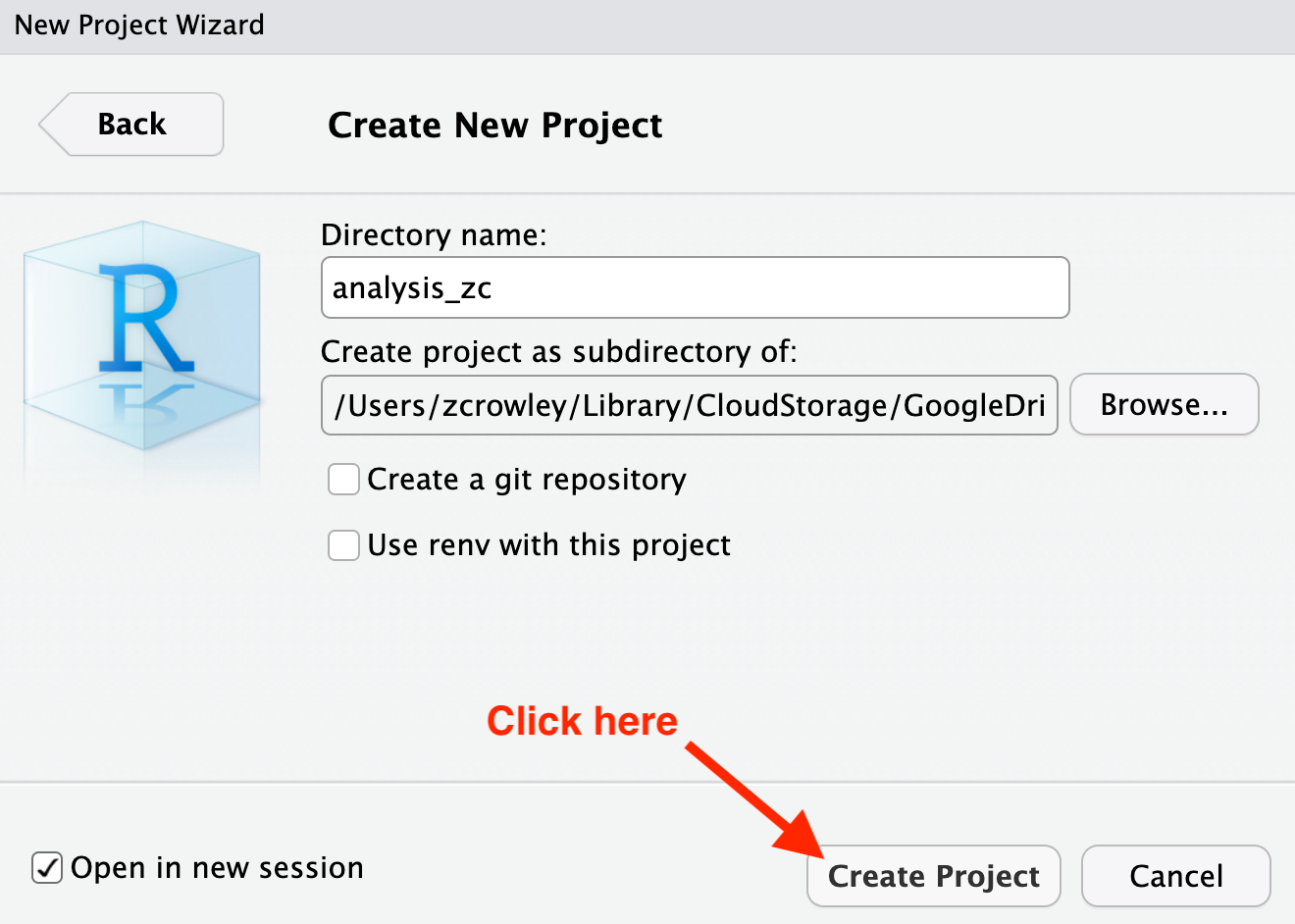
Task: Click Create Project
Action: click(932, 875)
